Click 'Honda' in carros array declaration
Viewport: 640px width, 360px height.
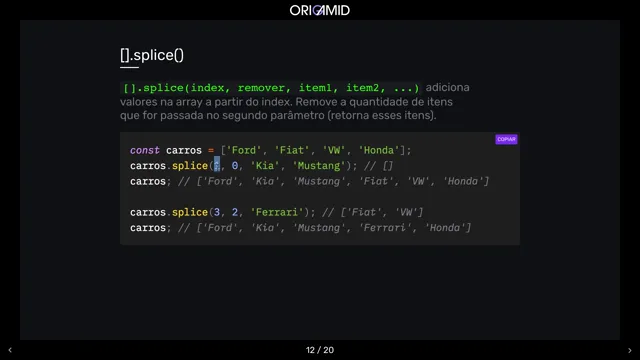pyautogui.click(x=379, y=150)
